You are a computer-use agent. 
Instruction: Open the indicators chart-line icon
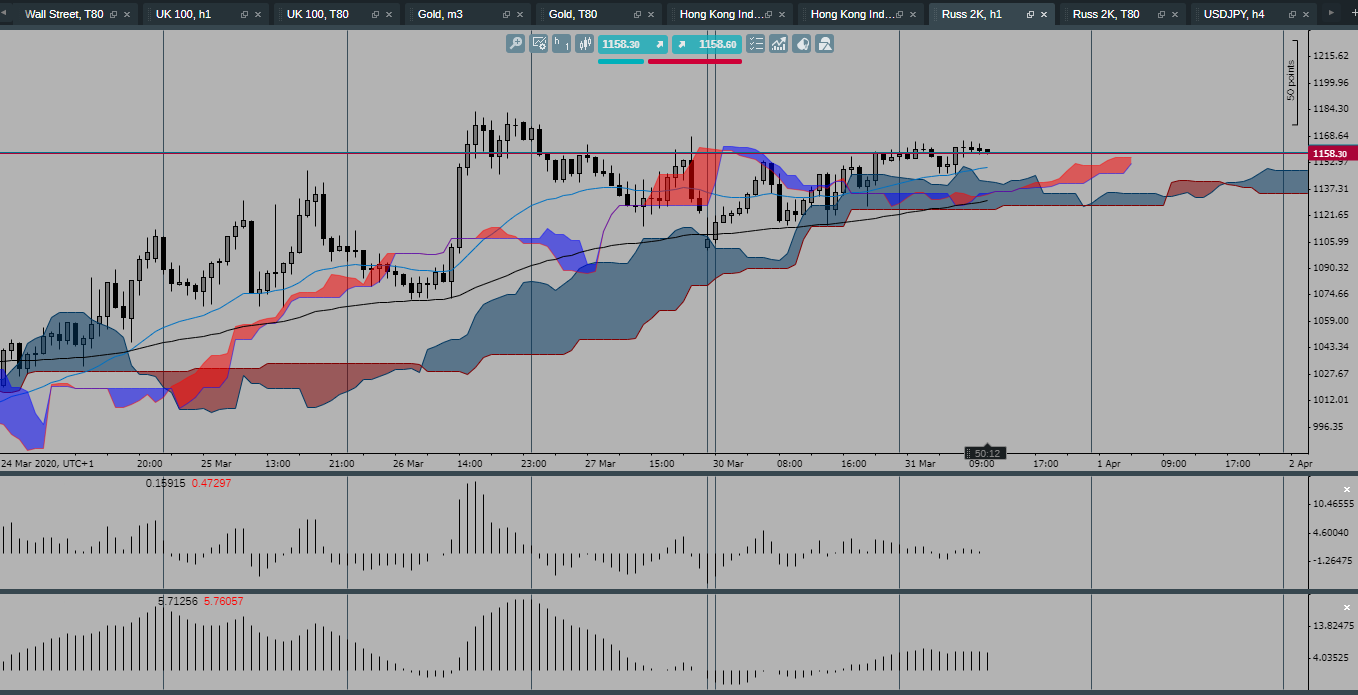tap(778, 44)
